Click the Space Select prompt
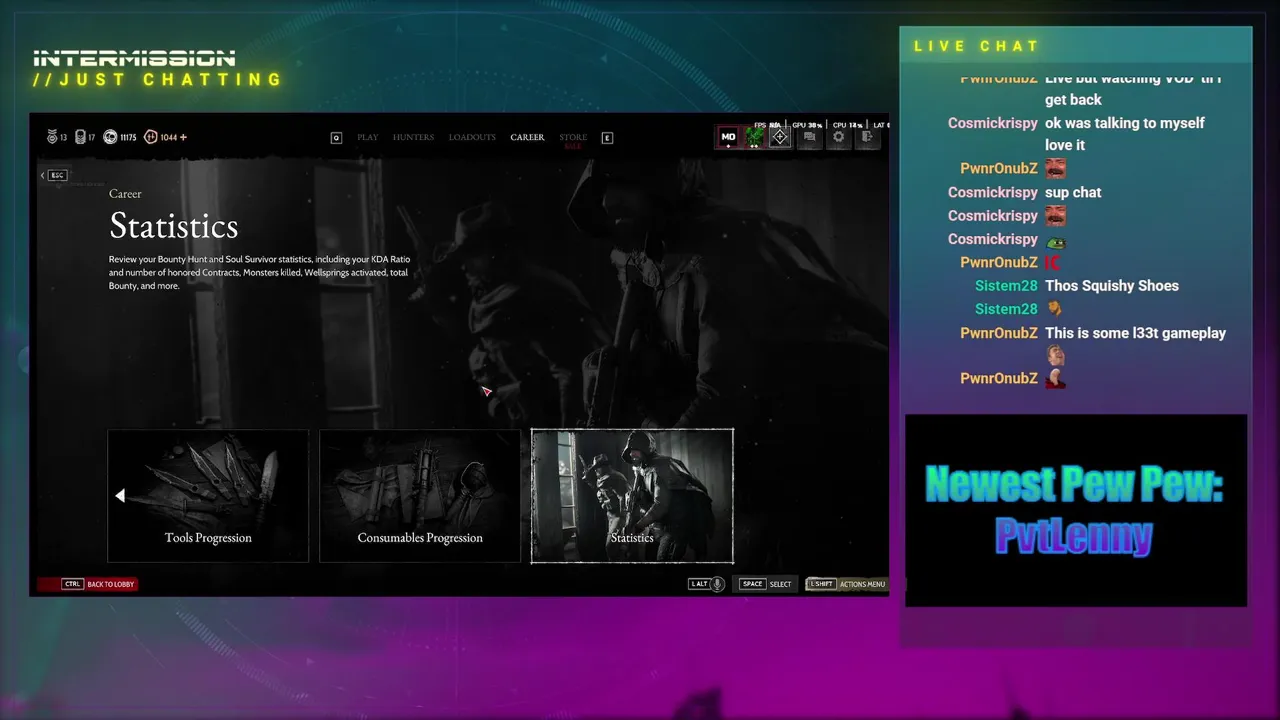Viewport: 1280px width, 720px height. [x=766, y=584]
